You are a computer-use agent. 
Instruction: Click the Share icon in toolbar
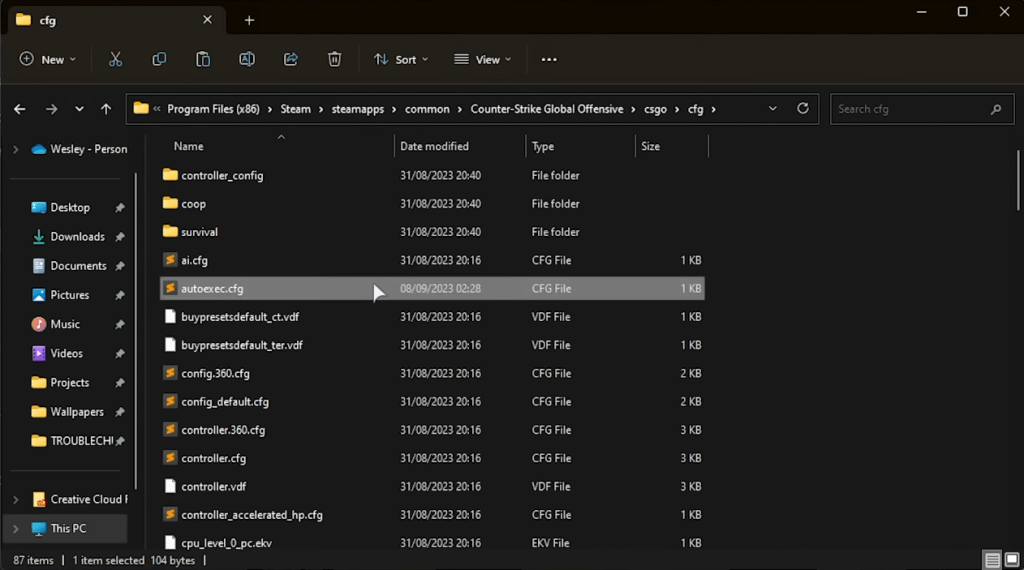click(x=291, y=59)
